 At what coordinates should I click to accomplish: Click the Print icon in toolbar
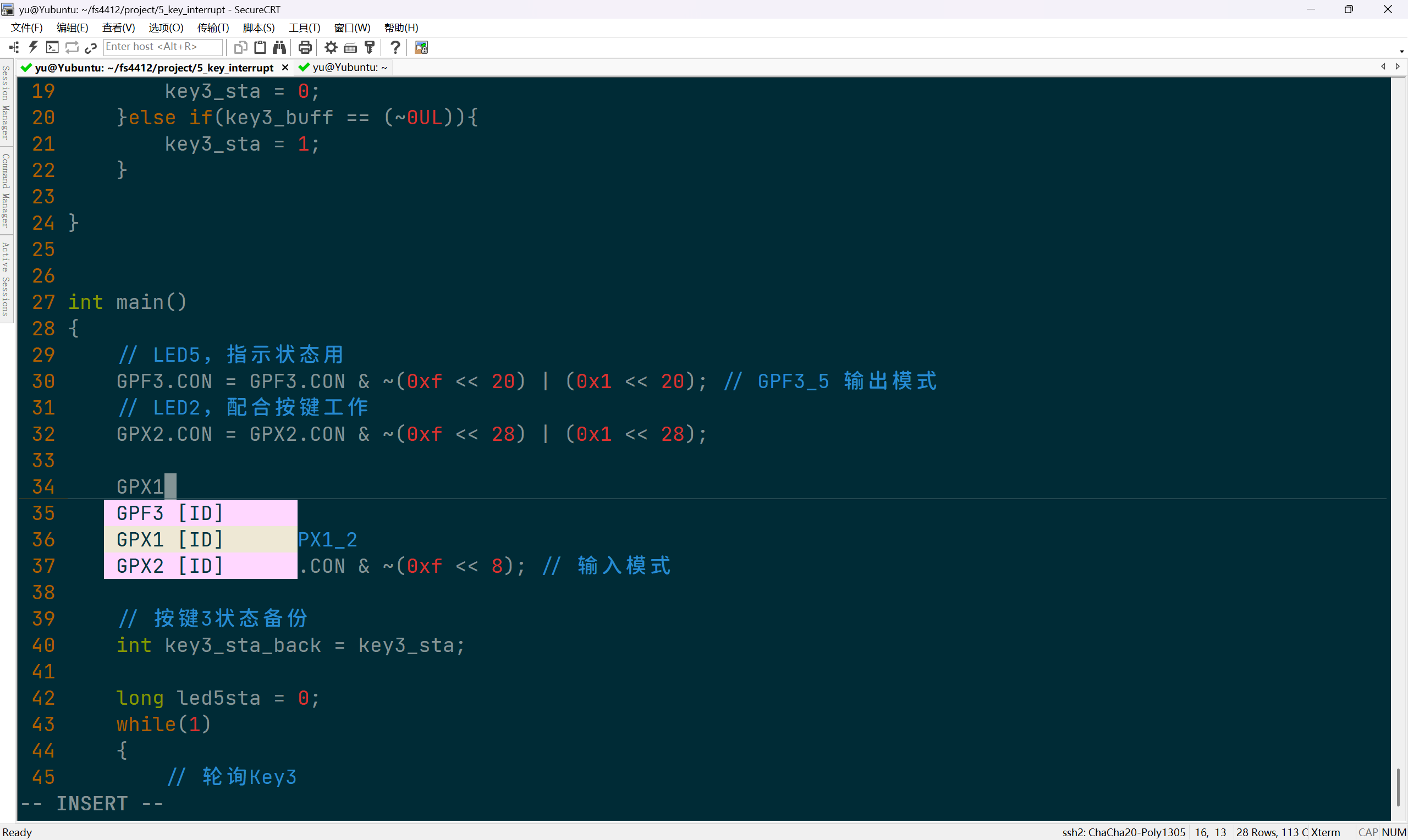tap(305, 47)
